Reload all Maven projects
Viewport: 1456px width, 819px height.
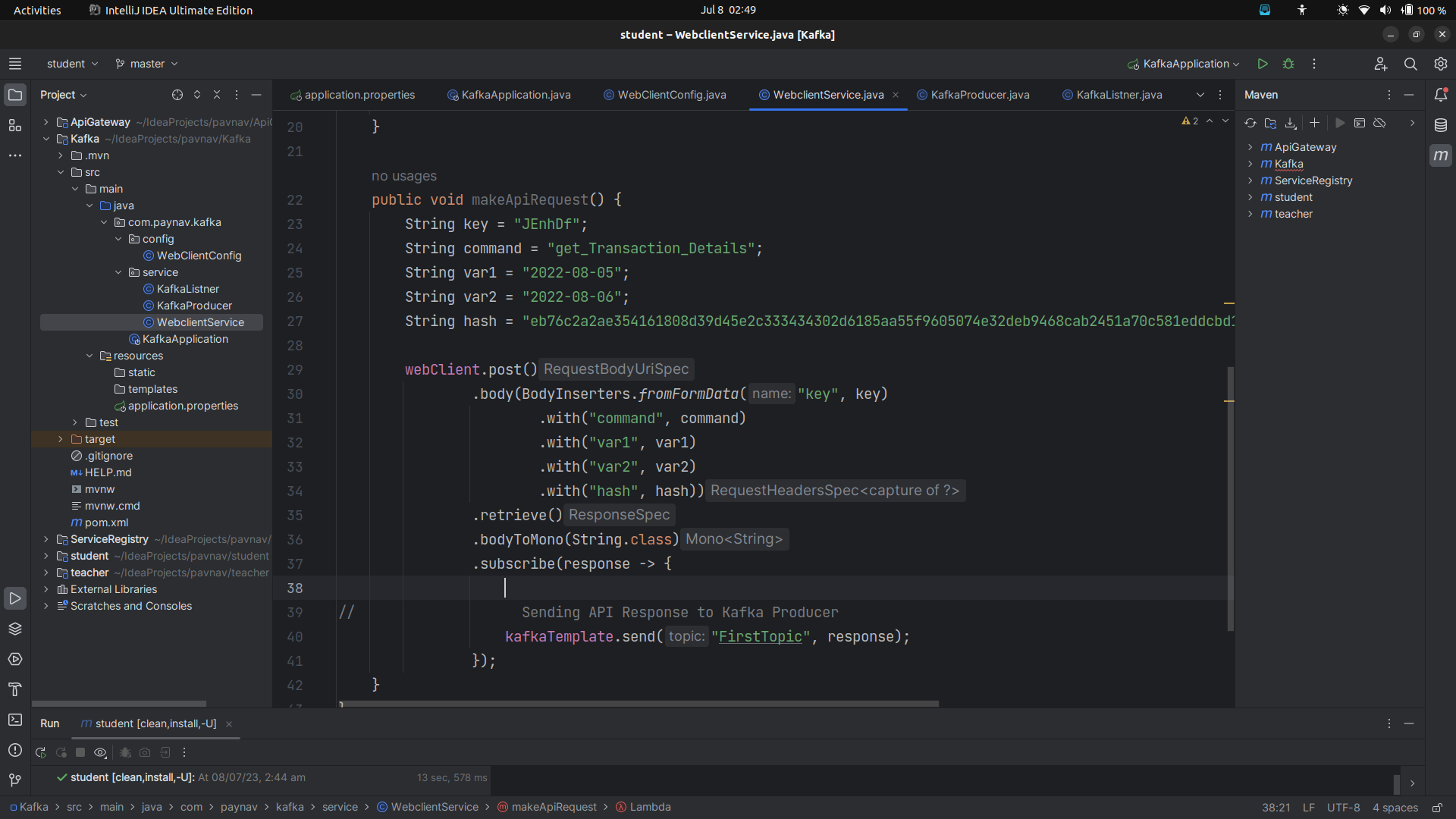1250,123
